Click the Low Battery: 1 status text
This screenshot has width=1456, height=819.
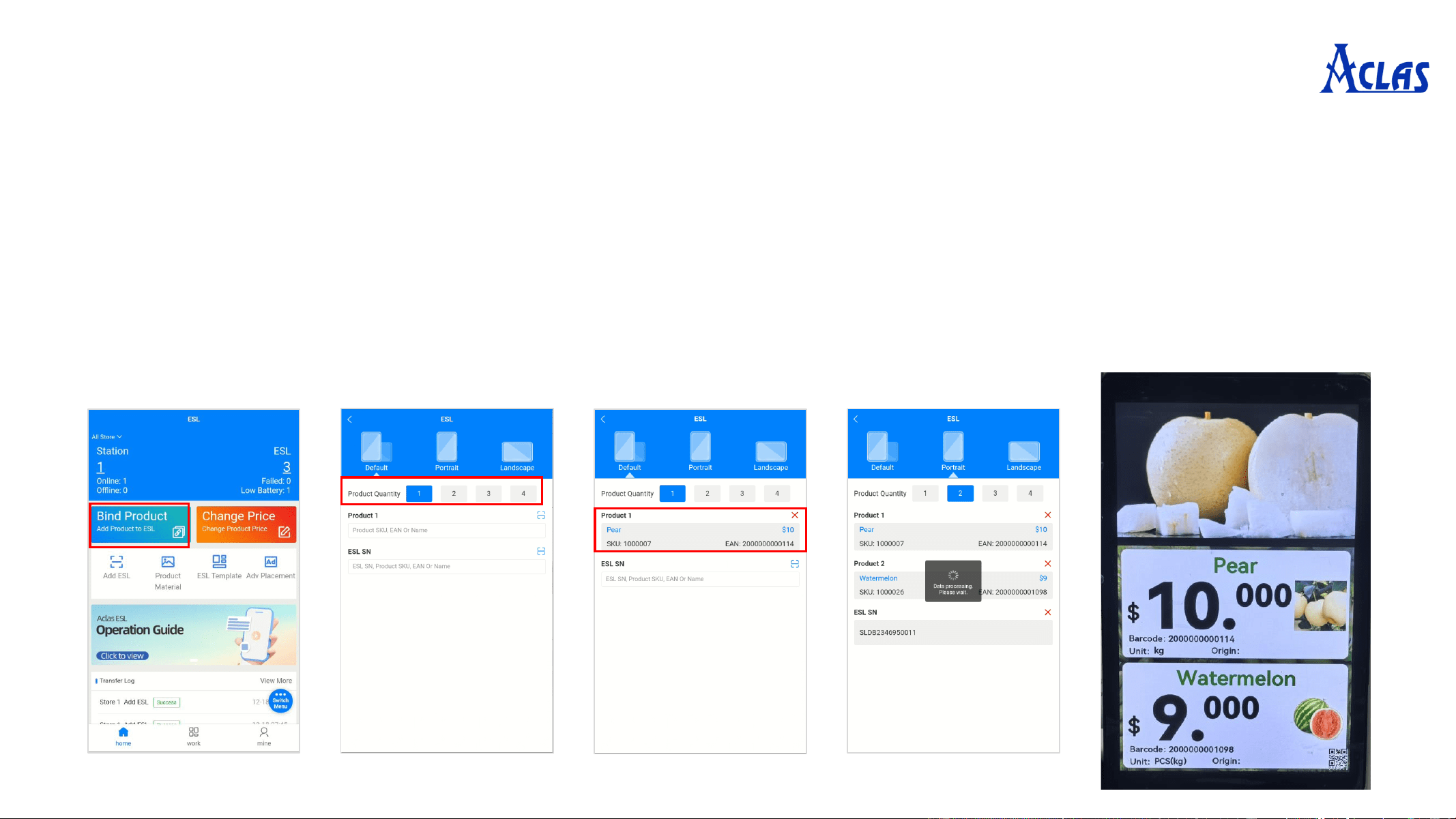(265, 490)
